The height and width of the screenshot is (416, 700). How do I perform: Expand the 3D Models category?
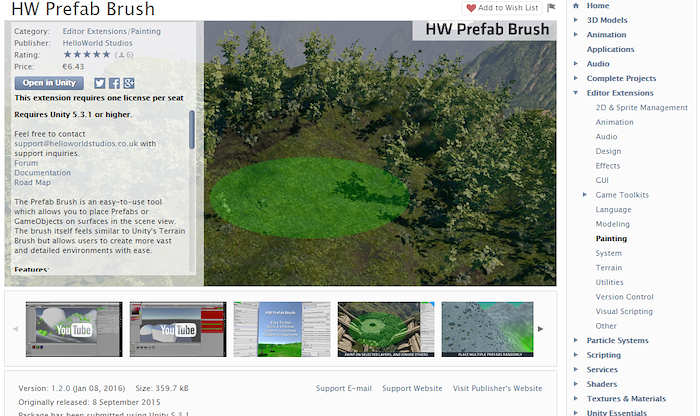click(575, 20)
